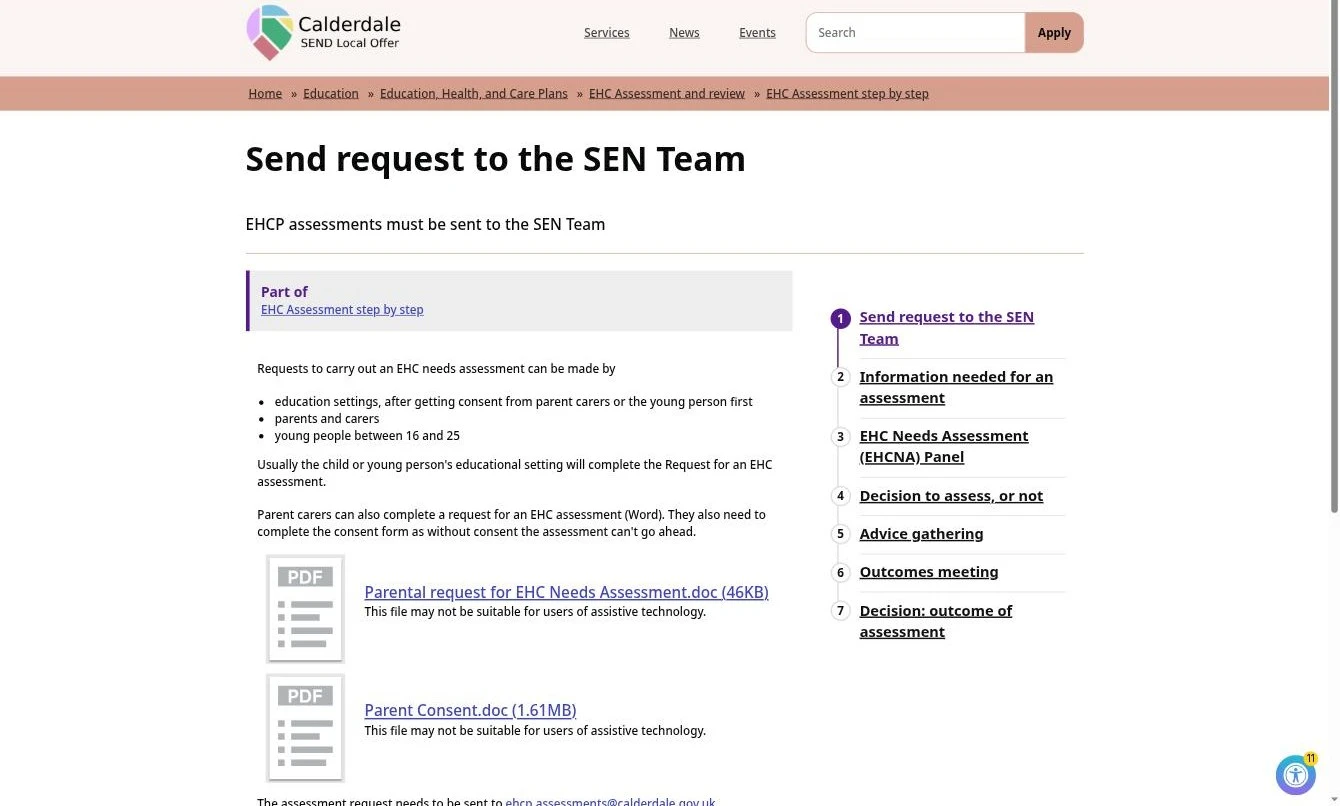Download Parental request for EHC Needs Assessment.doc
Screen dimensions: 1340x806
[x=566, y=592]
